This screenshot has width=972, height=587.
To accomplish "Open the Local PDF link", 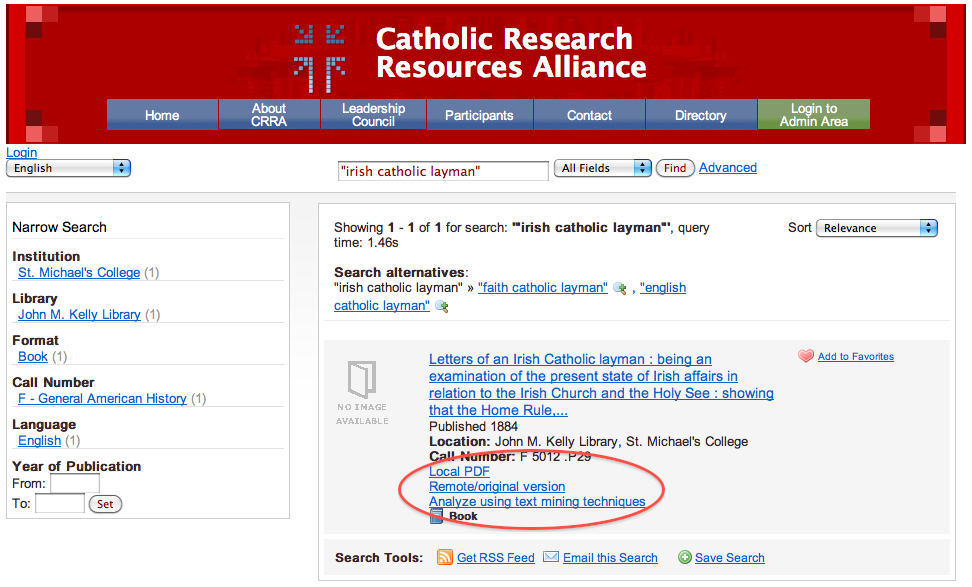I will click(x=459, y=472).
